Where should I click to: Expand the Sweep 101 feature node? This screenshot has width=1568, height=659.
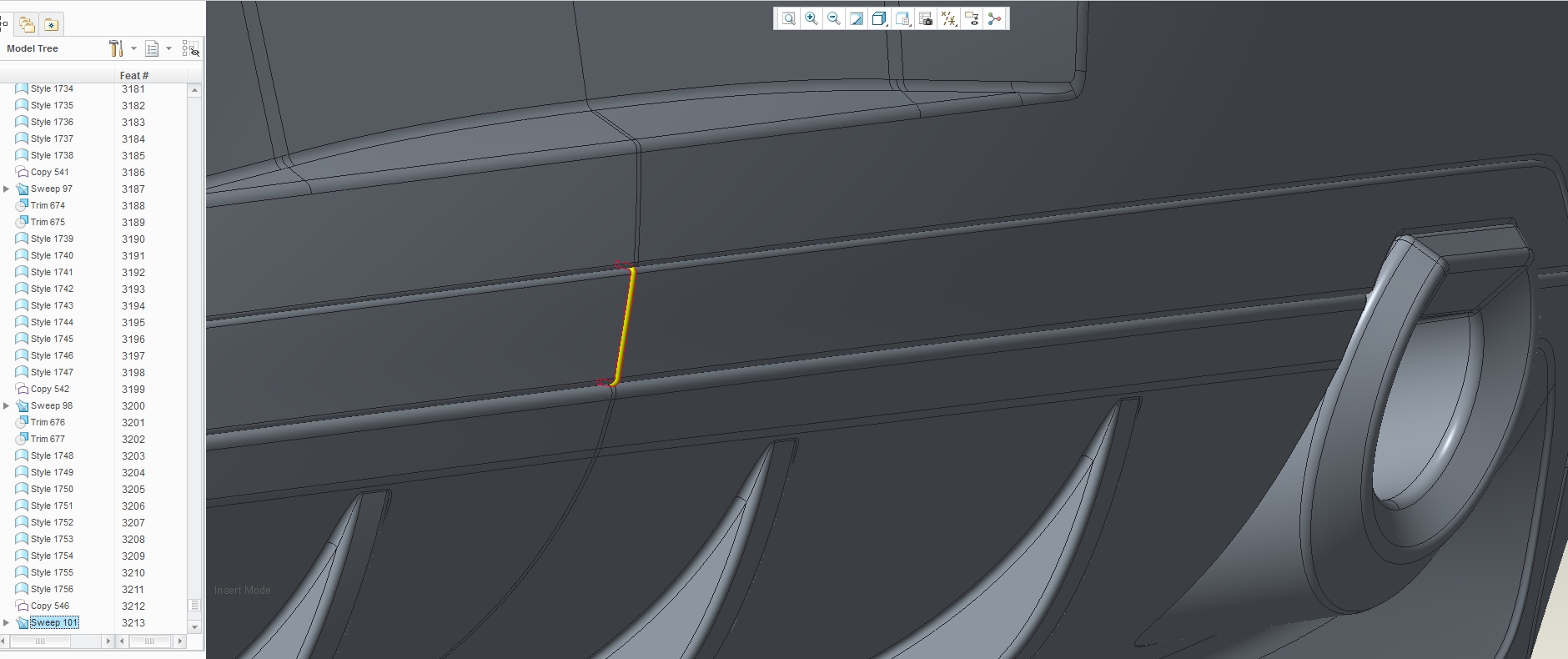[x=7, y=622]
